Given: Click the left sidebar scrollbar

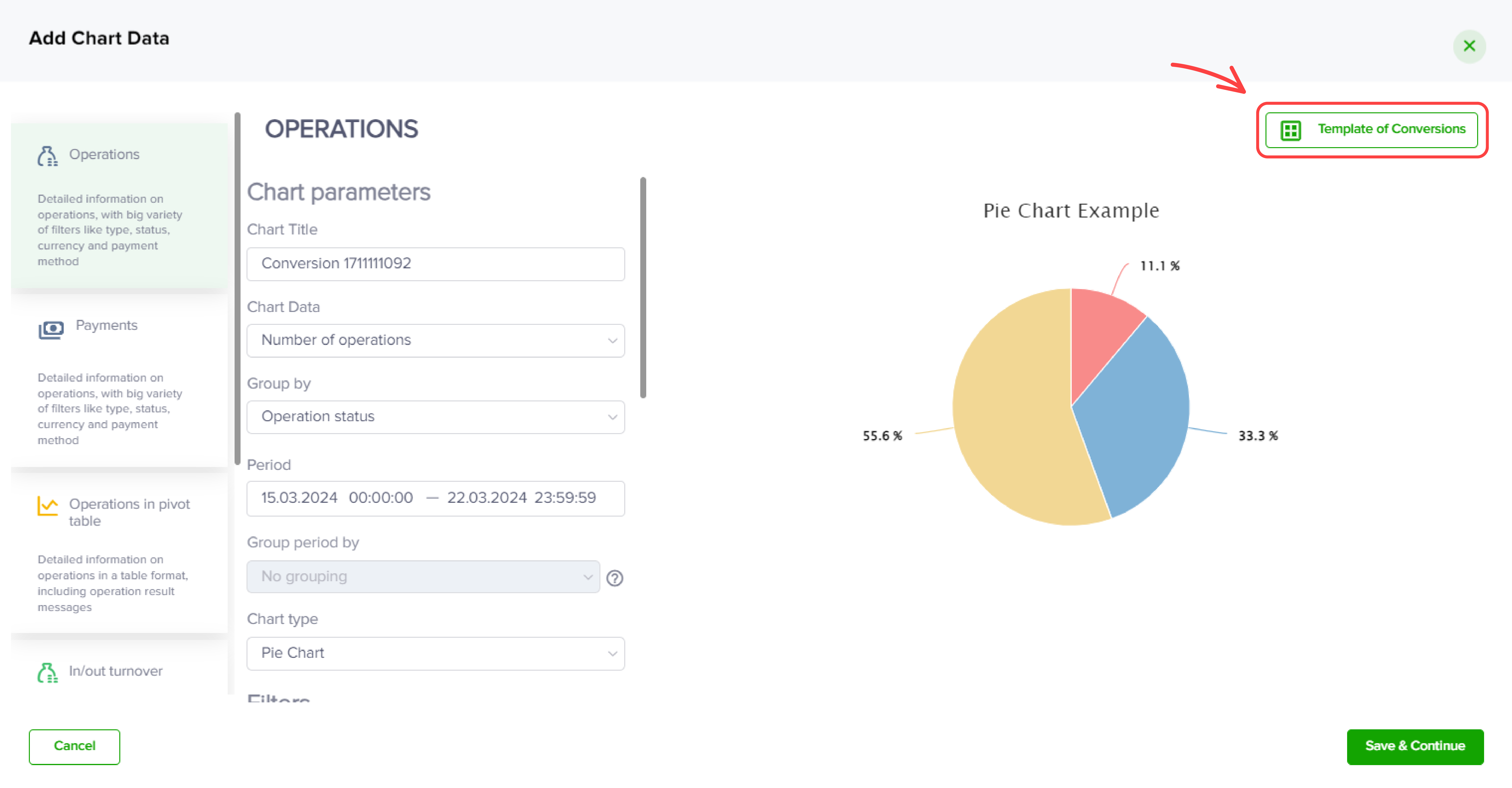Looking at the screenshot, I should click(x=237, y=289).
